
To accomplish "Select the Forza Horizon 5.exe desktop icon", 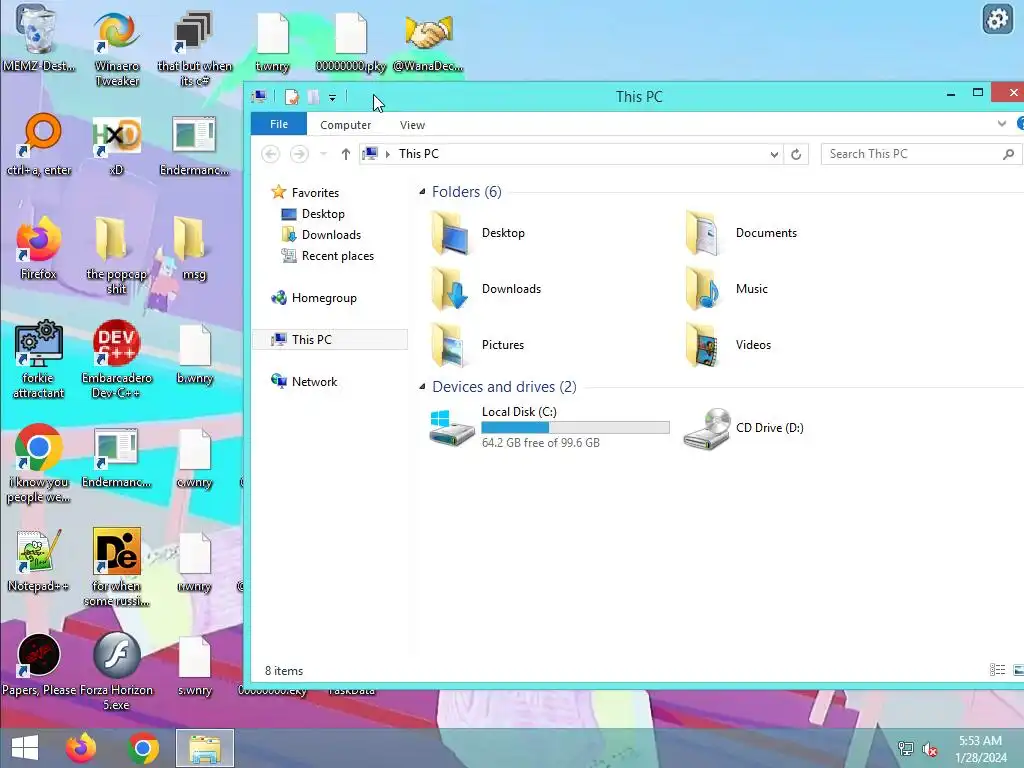I will tap(116, 671).
